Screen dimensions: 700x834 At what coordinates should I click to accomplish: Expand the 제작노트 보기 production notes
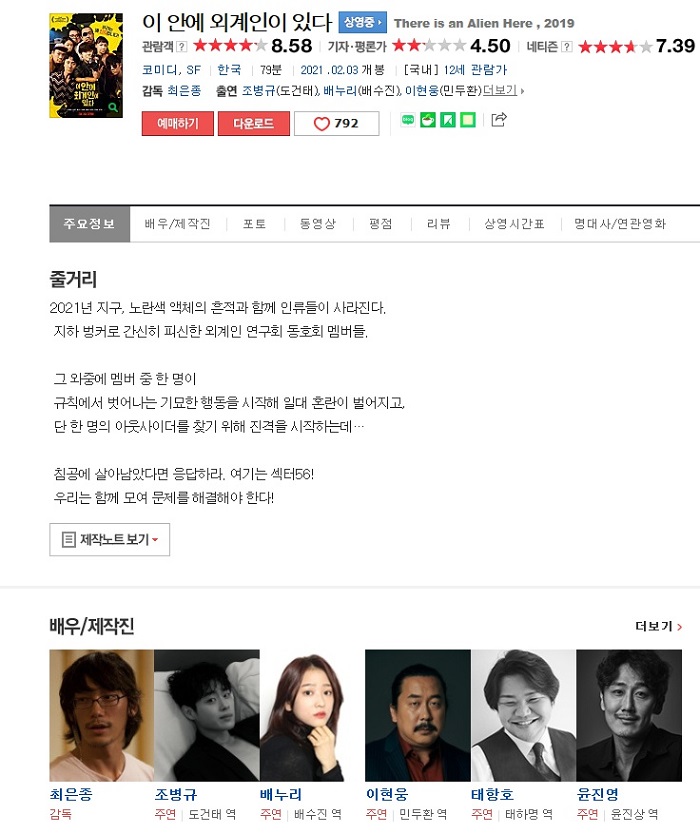(110, 539)
